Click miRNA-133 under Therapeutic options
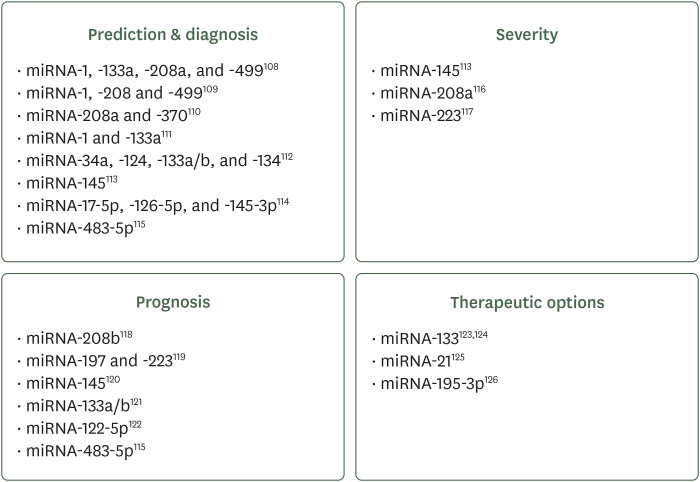The width and height of the screenshot is (700, 482). coord(415,338)
